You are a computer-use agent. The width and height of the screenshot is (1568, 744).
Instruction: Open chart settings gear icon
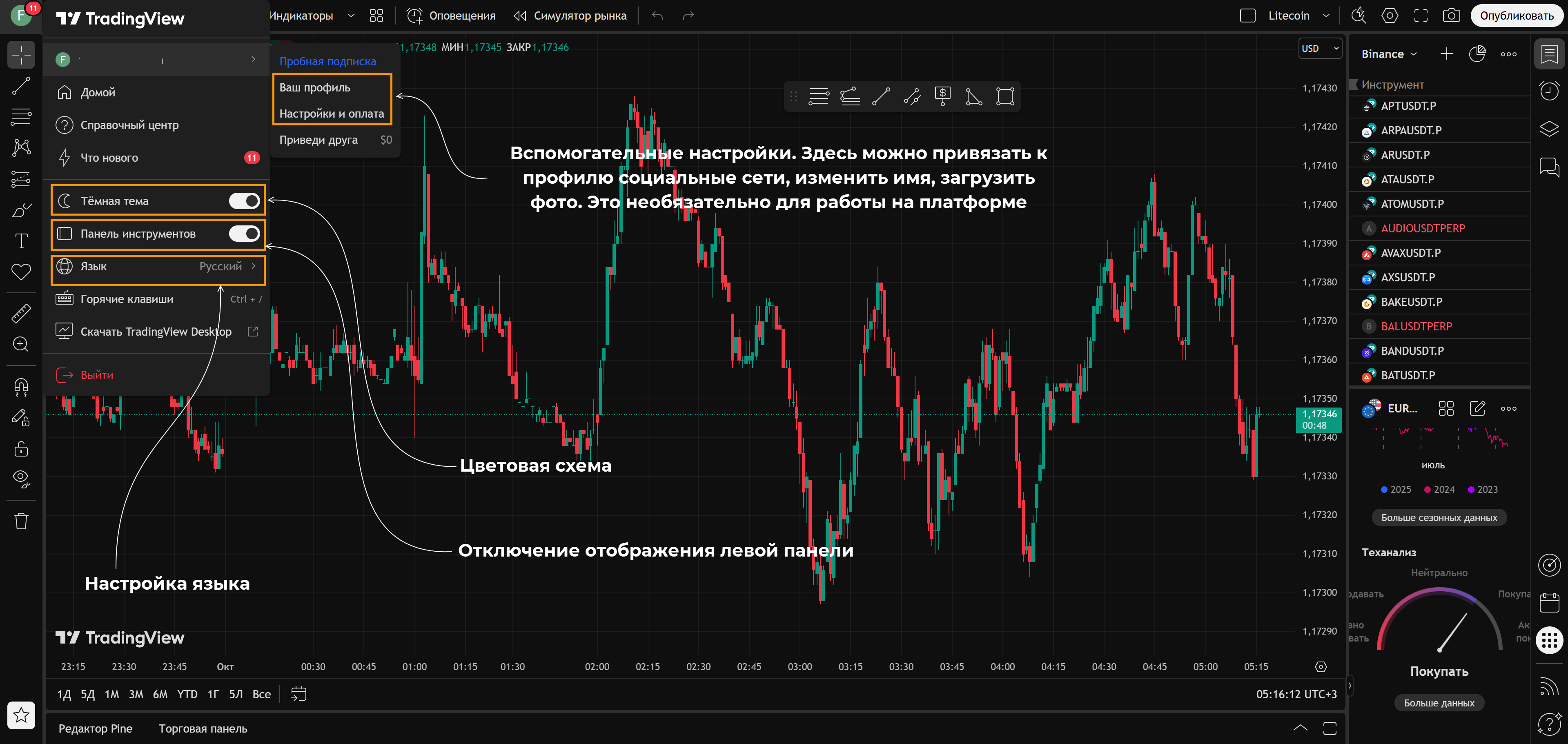[x=1390, y=16]
